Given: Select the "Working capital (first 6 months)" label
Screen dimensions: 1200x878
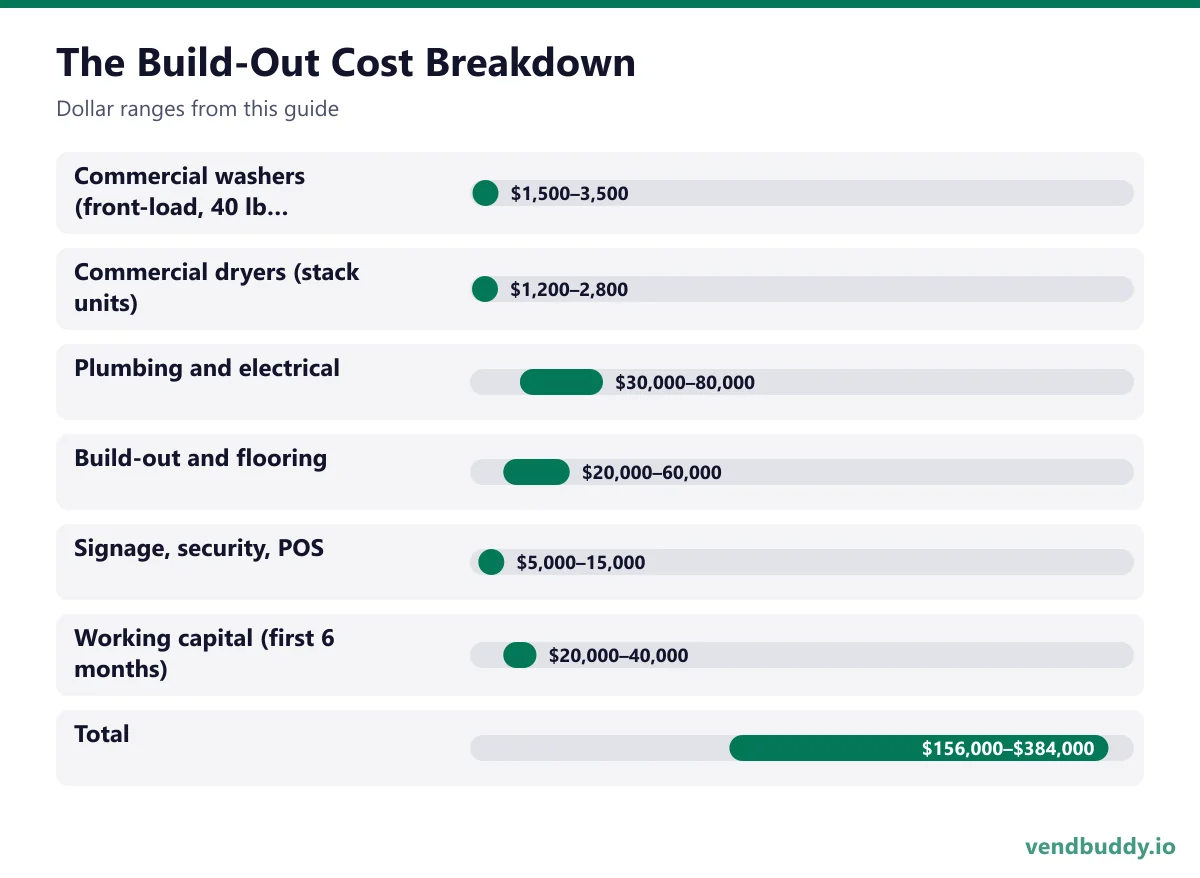Looking at the screenshot, I should coord(204,654).
